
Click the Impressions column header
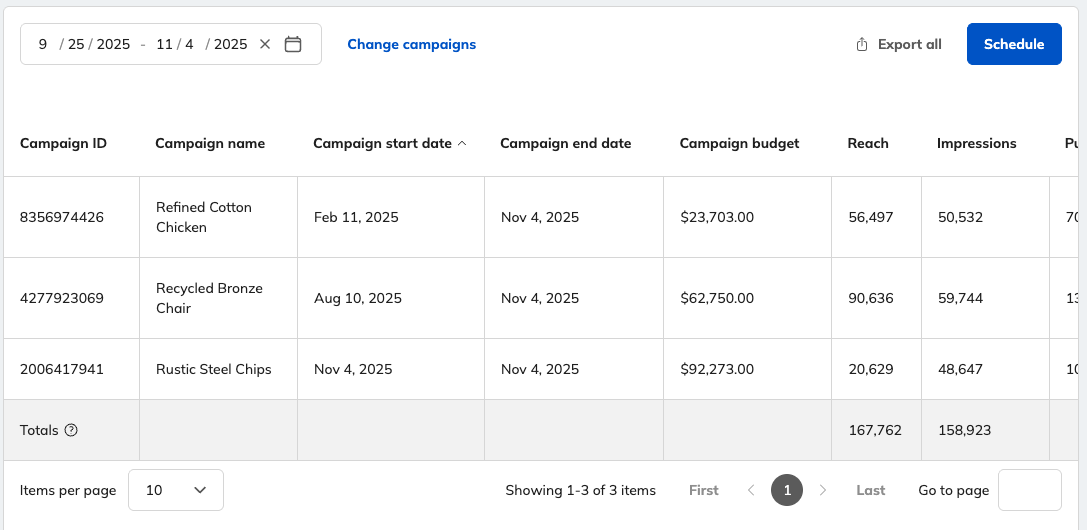tap(976, 143)
